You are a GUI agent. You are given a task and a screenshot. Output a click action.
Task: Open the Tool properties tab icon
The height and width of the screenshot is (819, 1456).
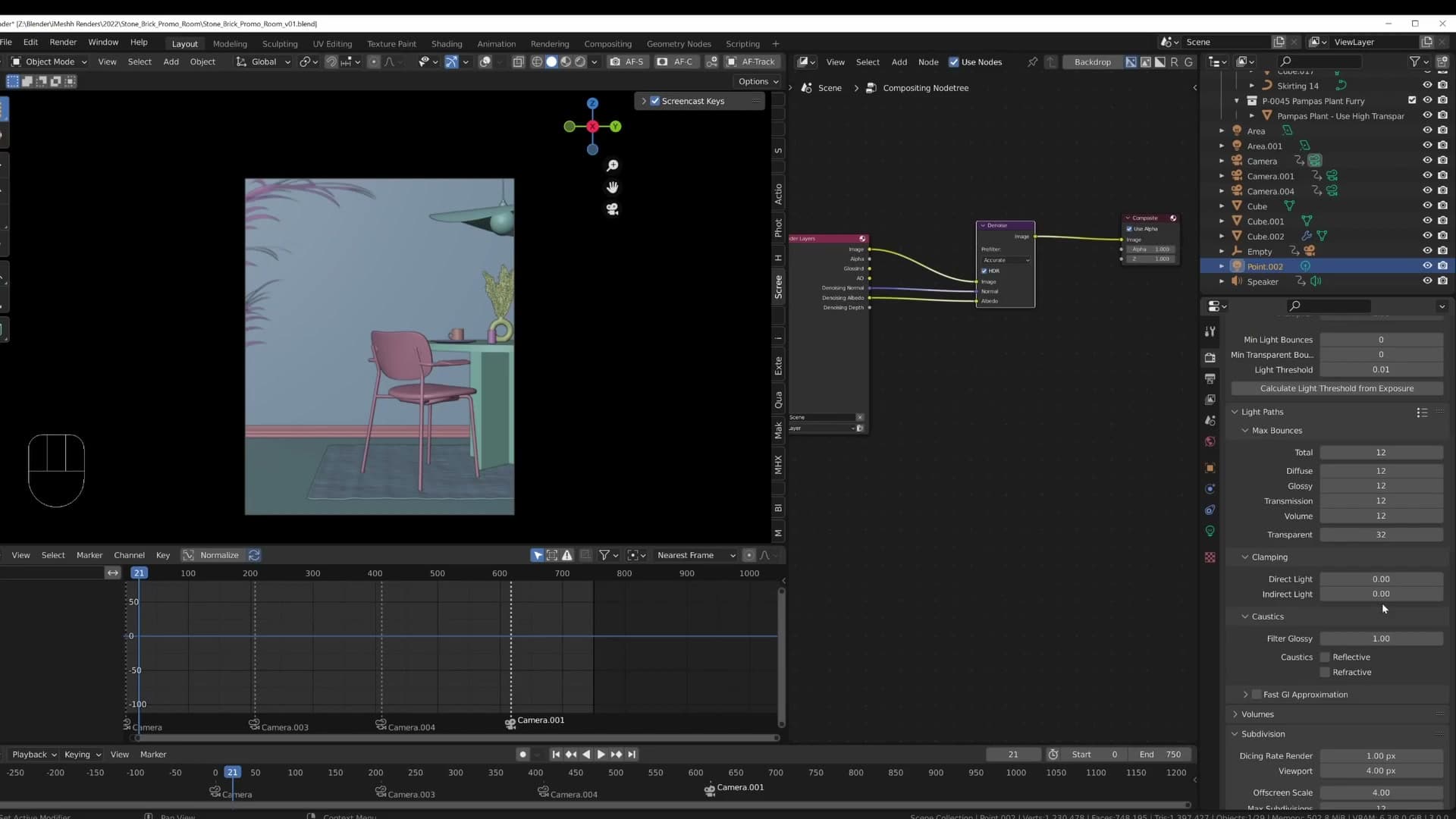tap(1210, 331)
